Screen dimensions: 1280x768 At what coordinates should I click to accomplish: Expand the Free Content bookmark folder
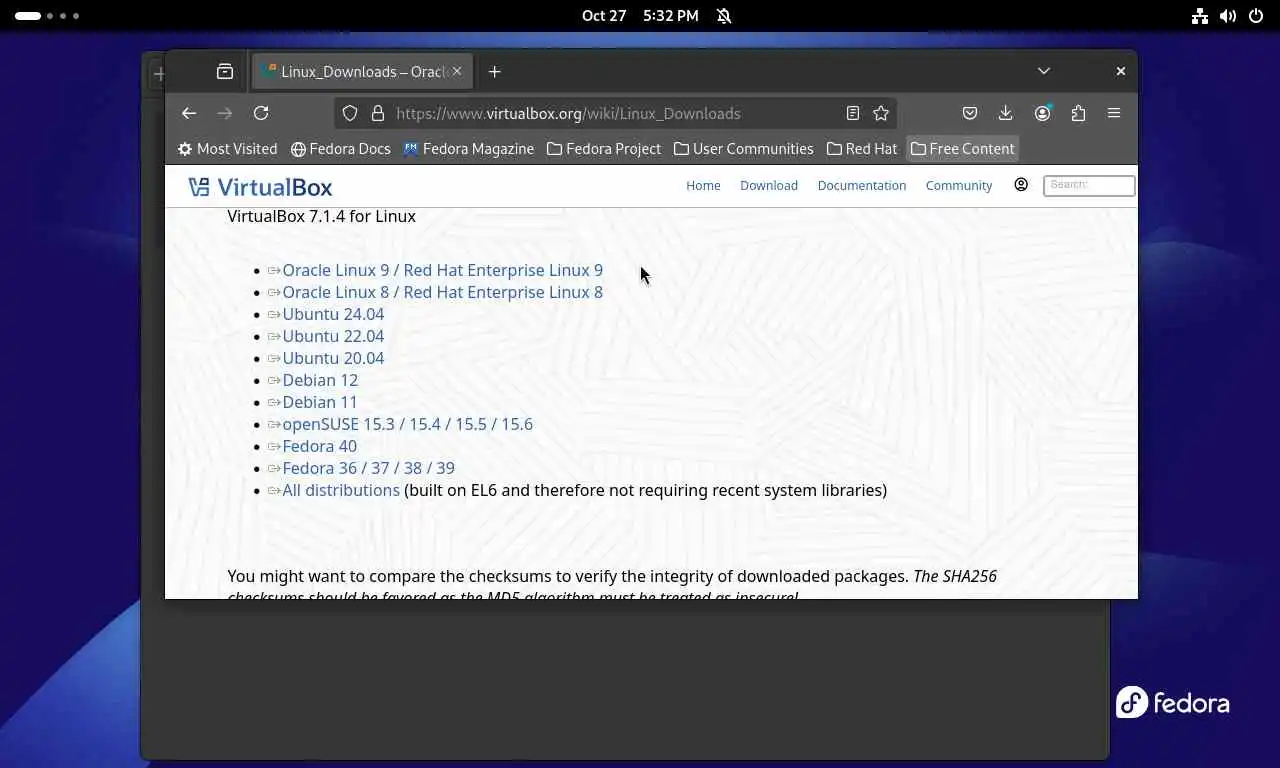[962, 148]
